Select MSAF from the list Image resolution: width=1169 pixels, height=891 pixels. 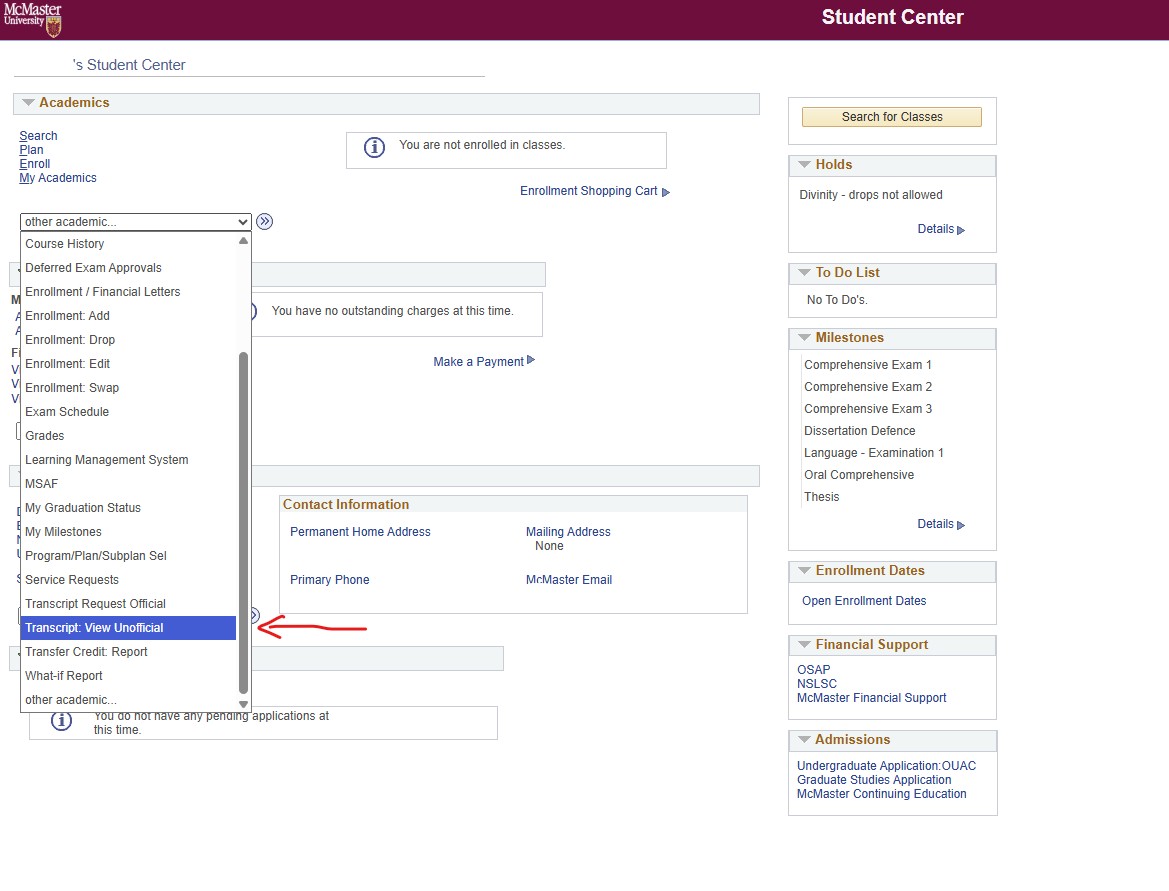(128, 484)
